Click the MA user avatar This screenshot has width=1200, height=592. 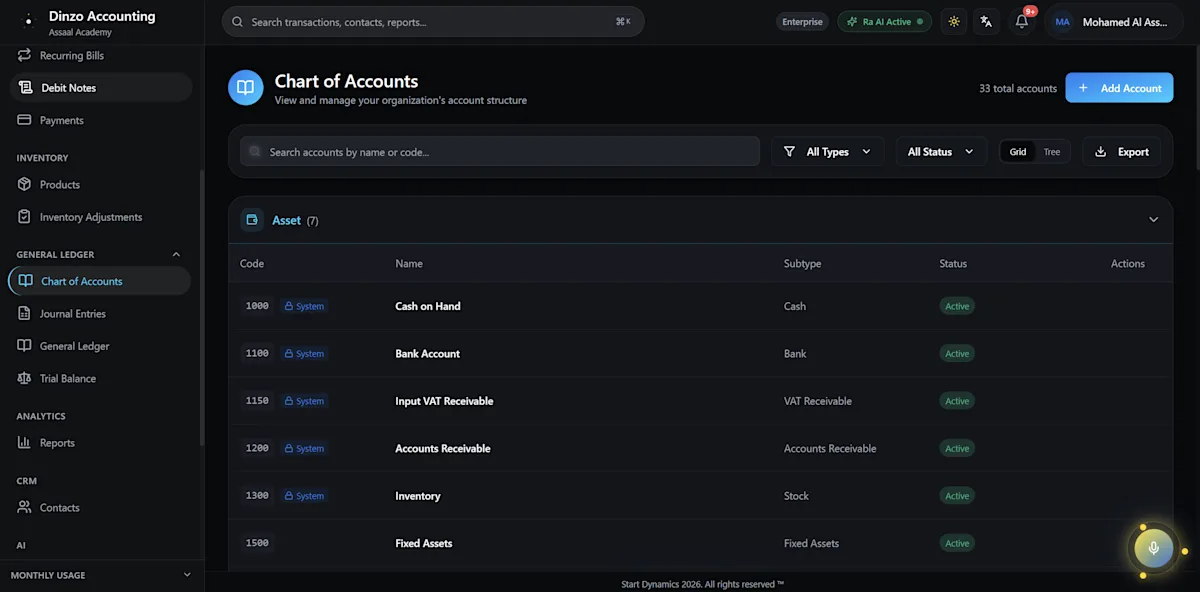[x=1062, y=22]
